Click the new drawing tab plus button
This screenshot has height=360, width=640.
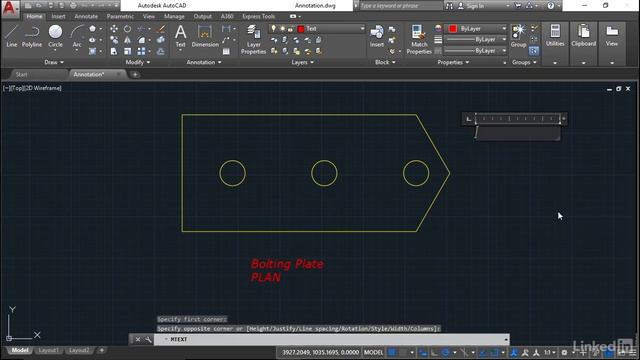coord(135,74)
